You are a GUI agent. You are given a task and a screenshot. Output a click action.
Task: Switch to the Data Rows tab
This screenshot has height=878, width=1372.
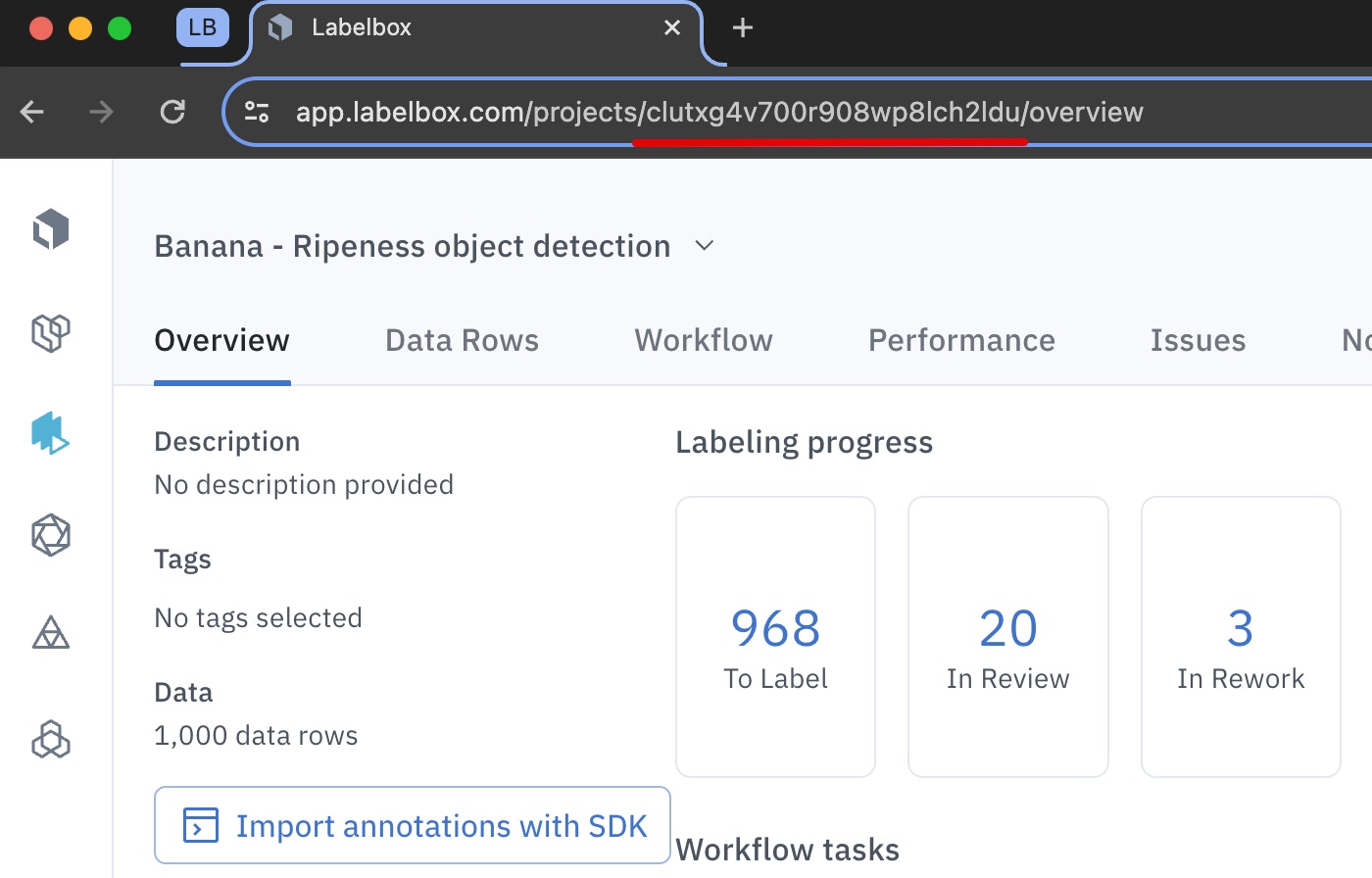click(x=462, y=340)
